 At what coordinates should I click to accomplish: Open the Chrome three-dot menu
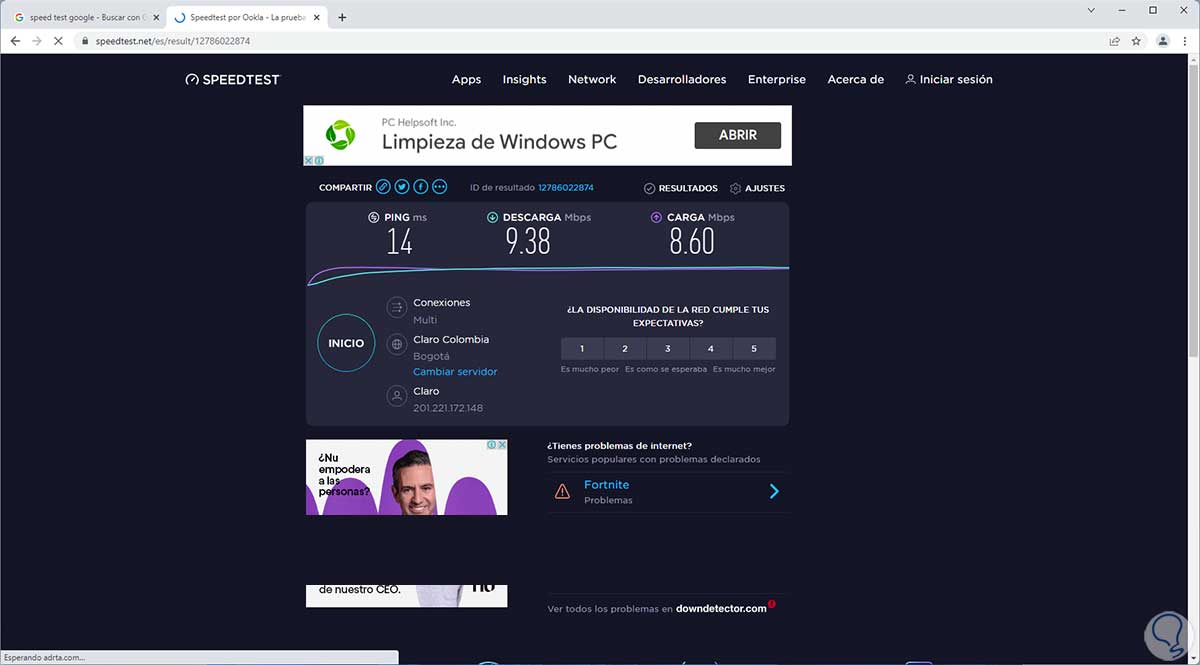(1185, 41)
